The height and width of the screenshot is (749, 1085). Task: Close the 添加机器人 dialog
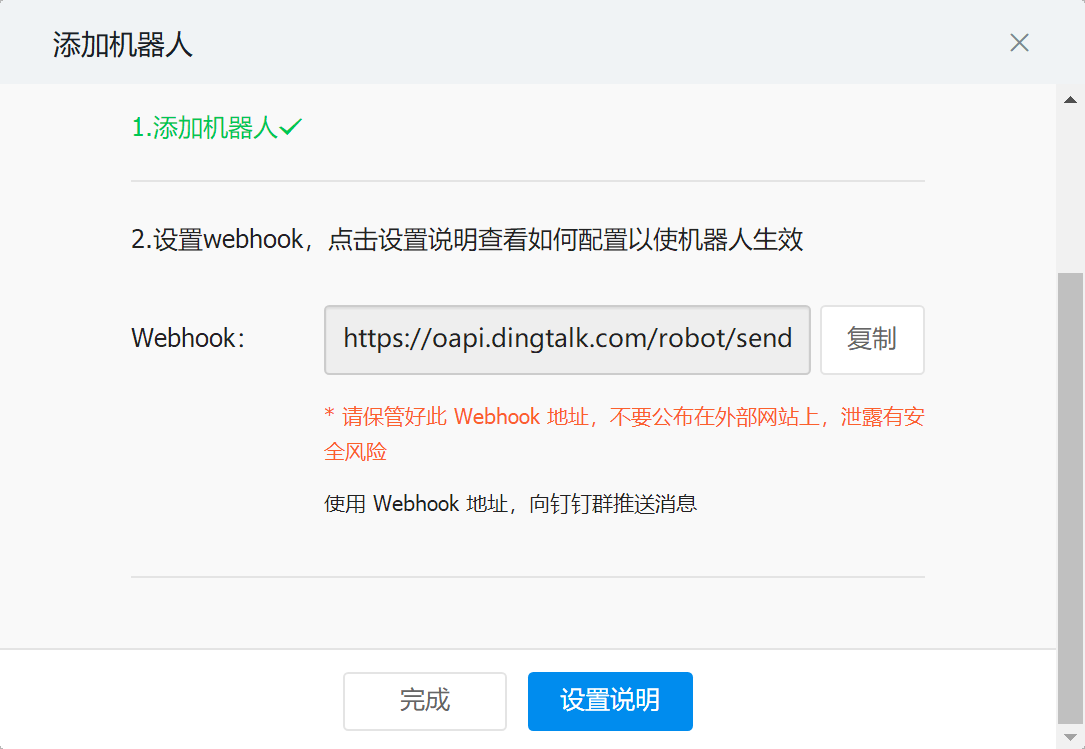click(x=1019, y=43)
